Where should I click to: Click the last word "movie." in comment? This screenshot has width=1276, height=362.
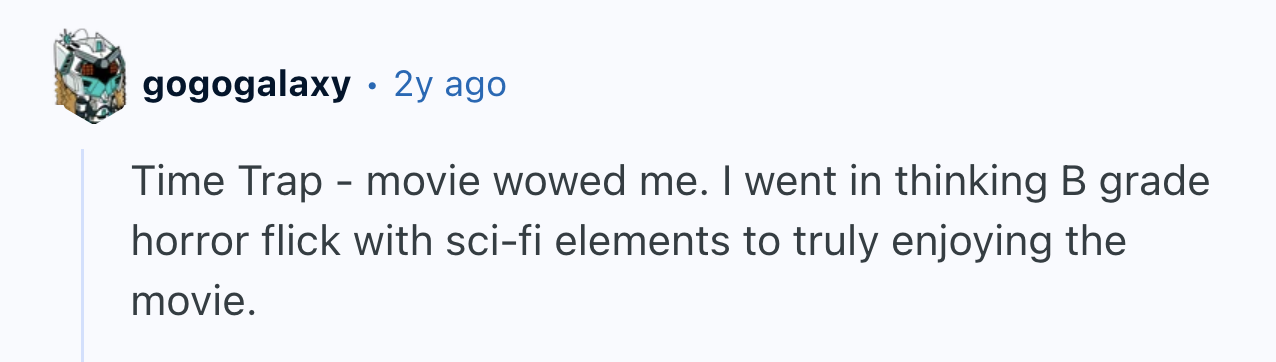click(188, 301)
